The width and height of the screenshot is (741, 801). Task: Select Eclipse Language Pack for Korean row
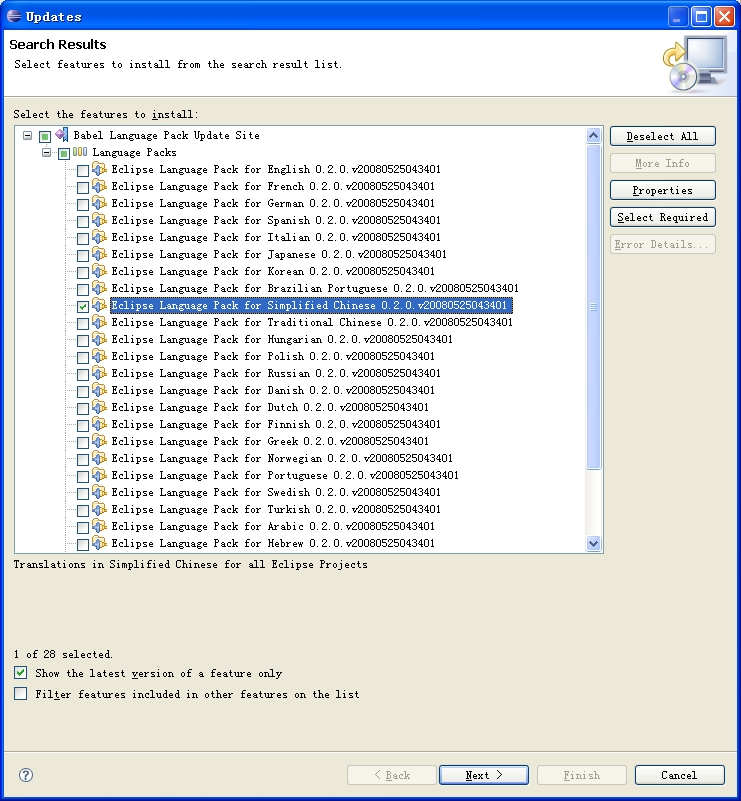[x=273, y=271]
